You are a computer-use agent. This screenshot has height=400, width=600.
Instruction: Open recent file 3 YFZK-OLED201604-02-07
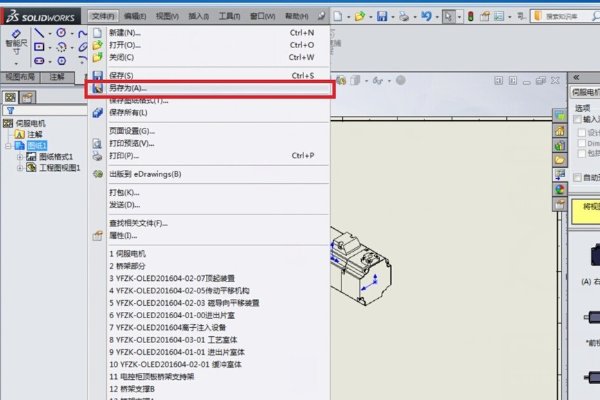point(172,278)
